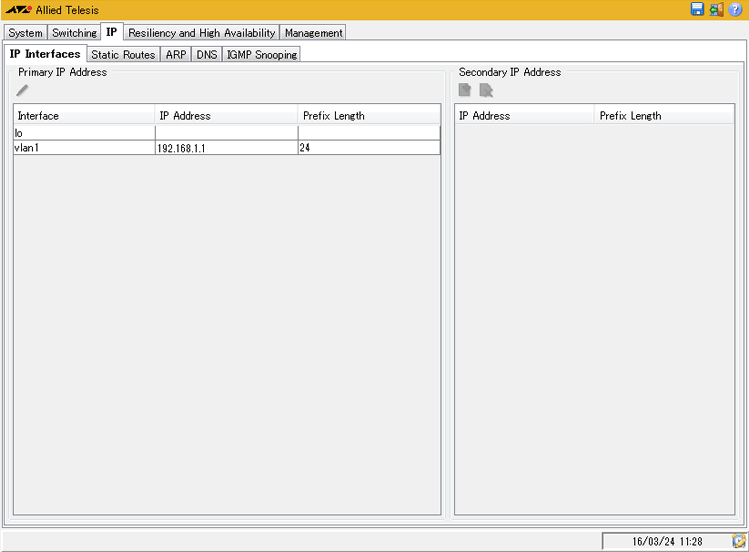The width and height of the screenshot is (749, 552).
Task: Open help with the question mark icon
Action: pos(736,9)
